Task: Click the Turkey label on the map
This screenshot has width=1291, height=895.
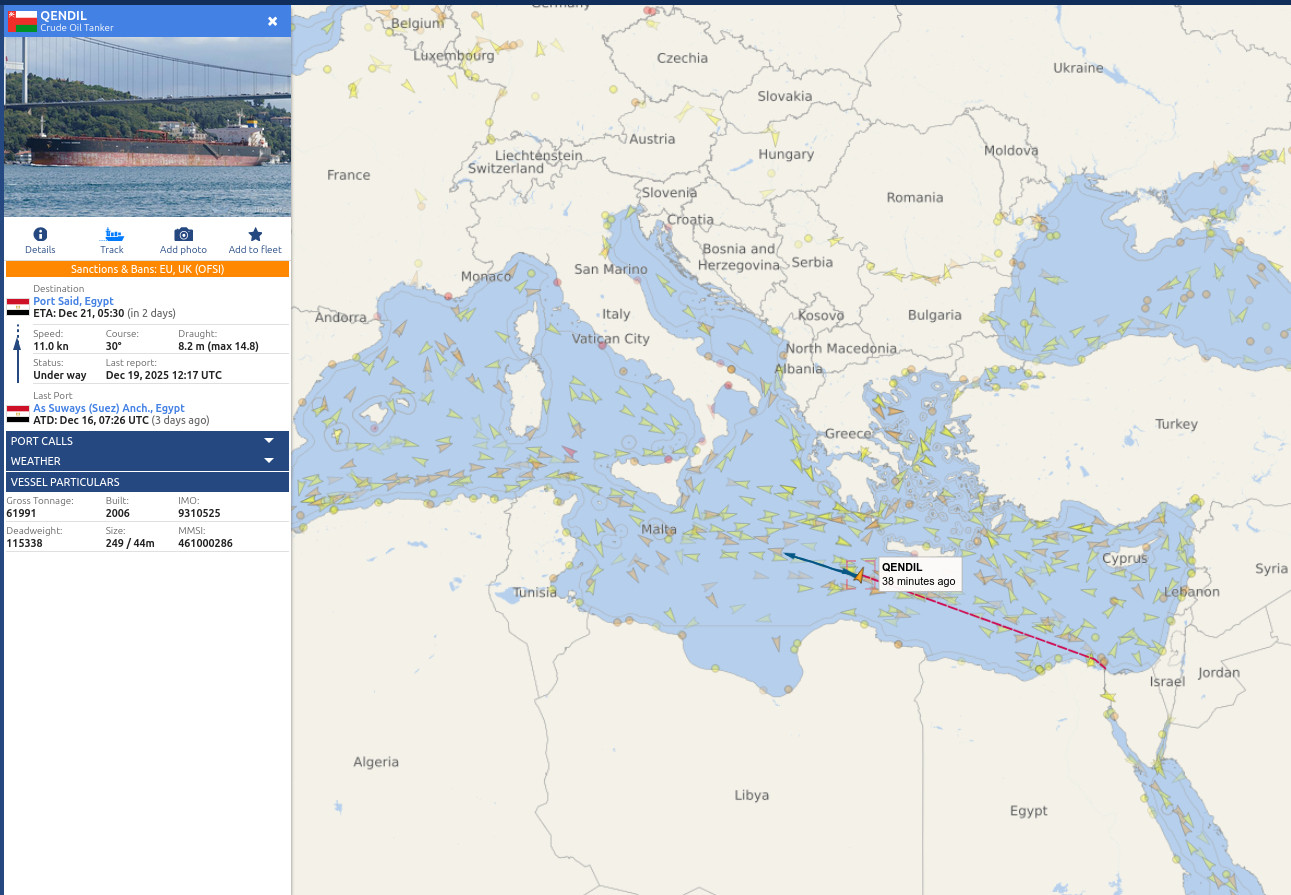Action: 1176,424
